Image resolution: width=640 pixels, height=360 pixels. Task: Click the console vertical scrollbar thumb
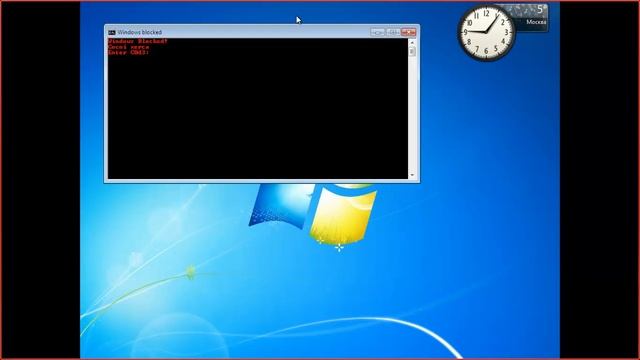[412, 51]
